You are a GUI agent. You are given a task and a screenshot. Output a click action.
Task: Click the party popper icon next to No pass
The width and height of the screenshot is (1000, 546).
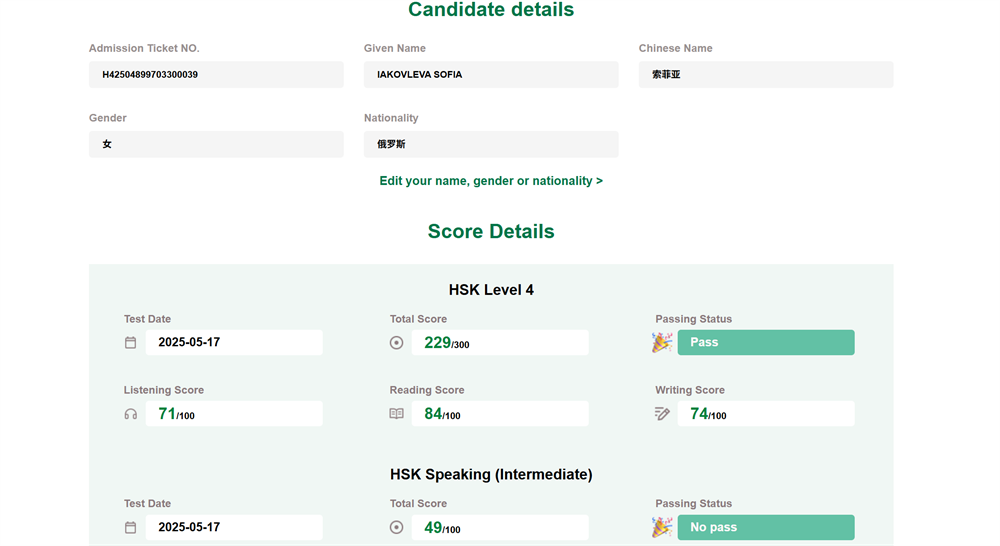(x=662, y=528)
